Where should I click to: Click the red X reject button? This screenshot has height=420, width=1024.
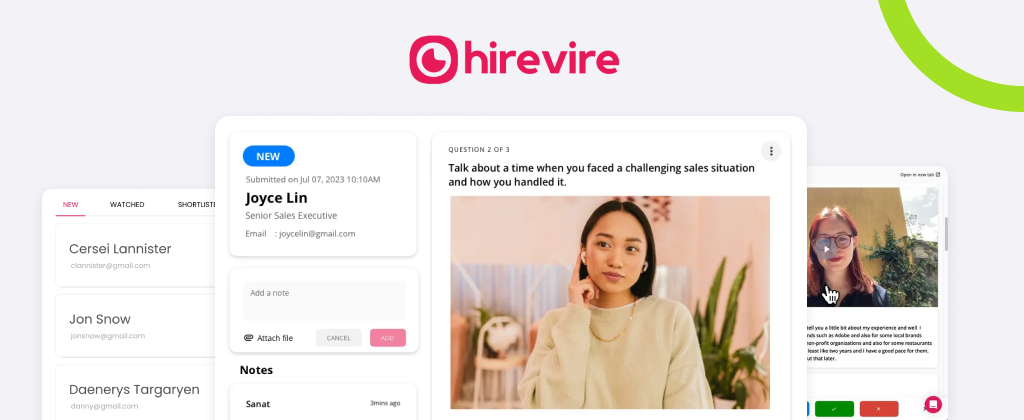[878, 409]
